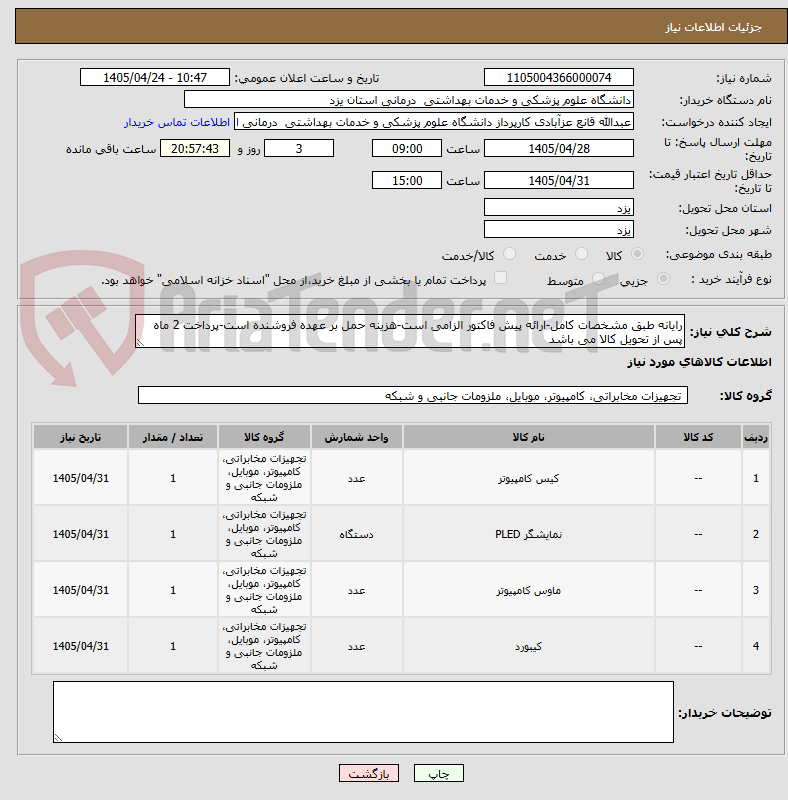Select the کالا/خدمت radio button

[509, 254]
